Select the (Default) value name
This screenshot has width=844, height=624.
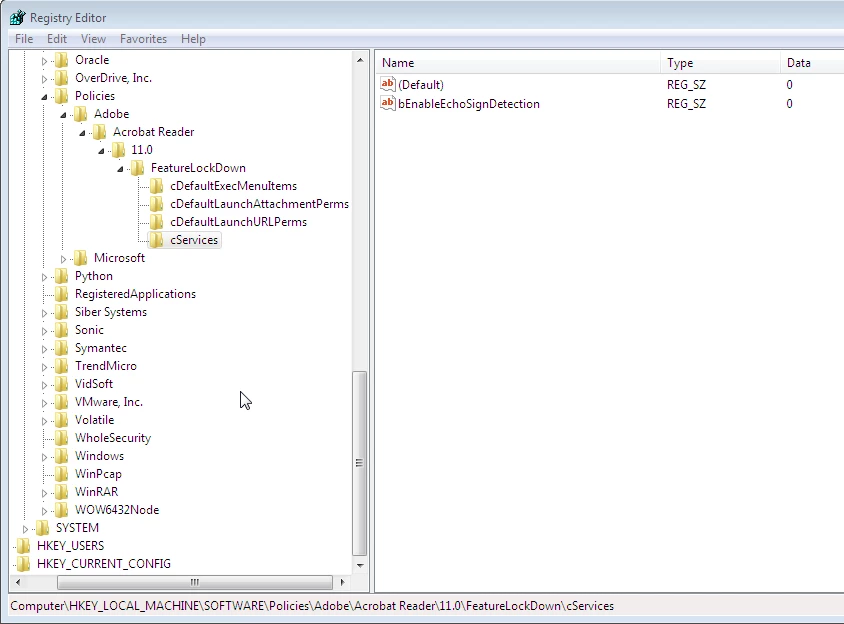coord(421,85)
